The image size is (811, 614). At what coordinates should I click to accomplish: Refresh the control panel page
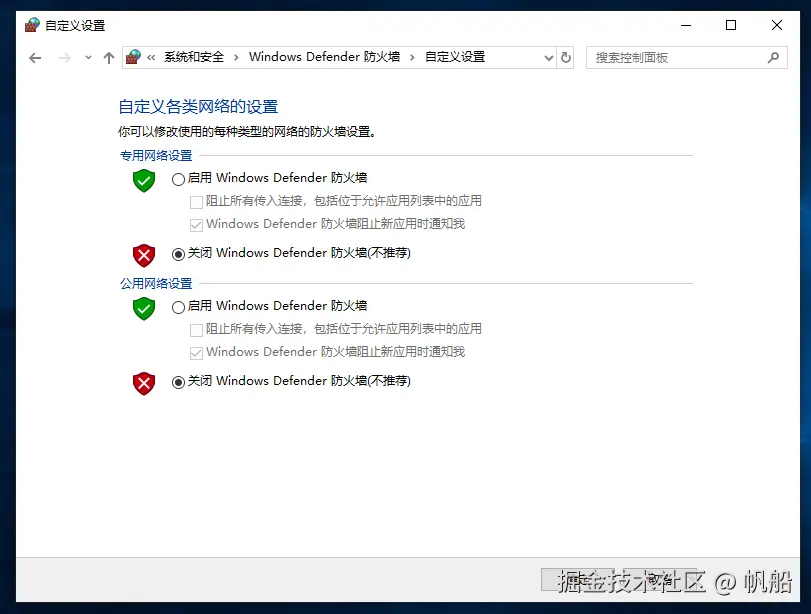tap(566, 57)
